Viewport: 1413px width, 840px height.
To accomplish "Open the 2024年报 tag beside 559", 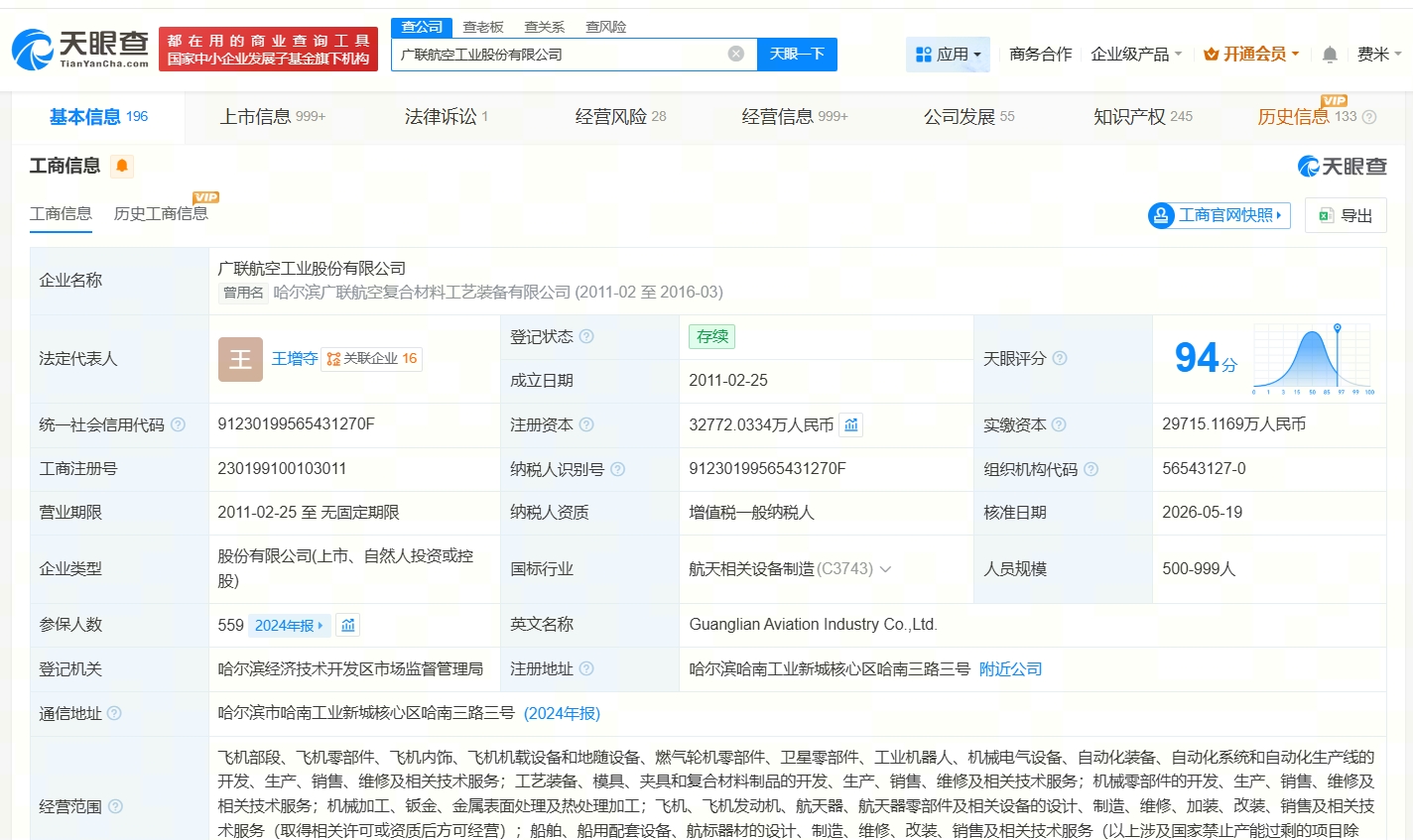I will pyautogui.click(x=289, y=625).
